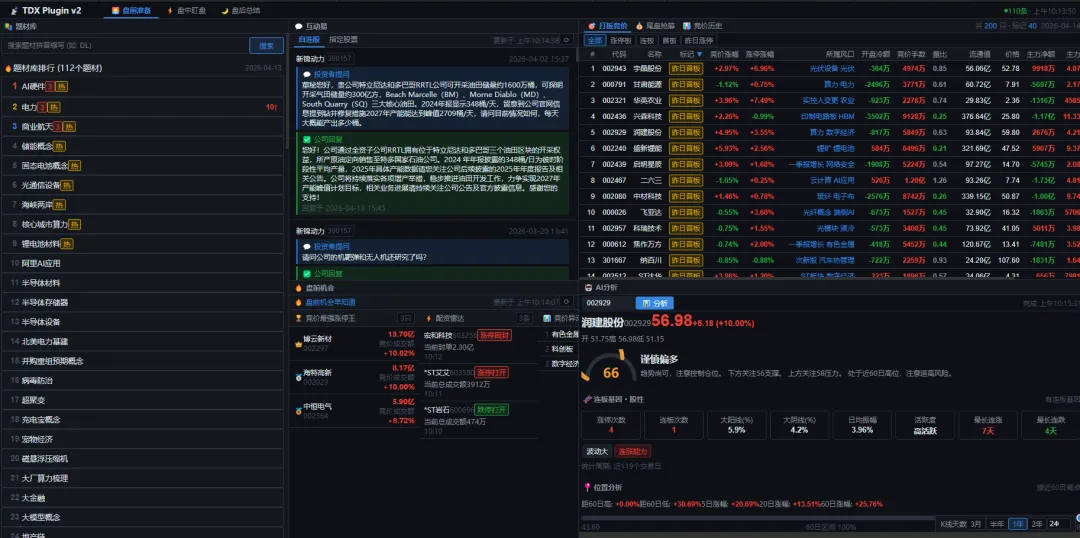Image resolution: width=1080 pixels, height=538 pixels.
Task: Select 2年 K-line range
Action: [1037, 524]
